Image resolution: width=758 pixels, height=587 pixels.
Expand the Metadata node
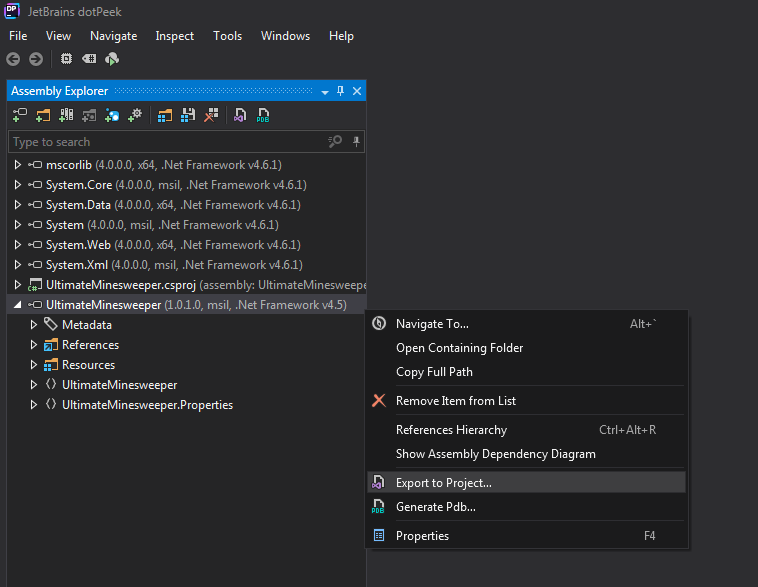(33, 325)
